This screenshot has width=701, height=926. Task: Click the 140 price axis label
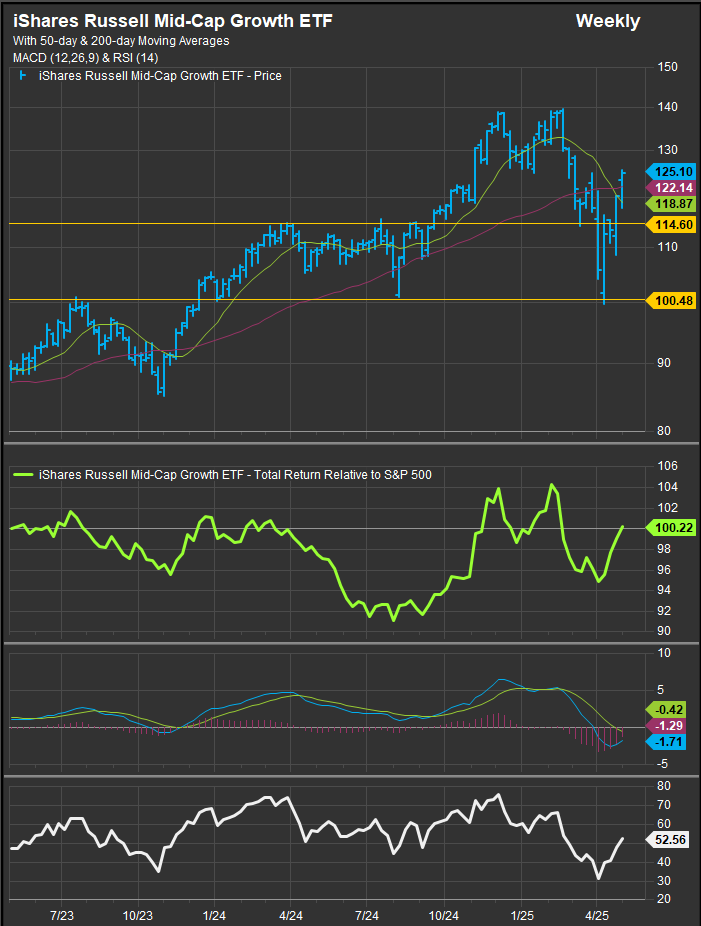tap(668, 107)
